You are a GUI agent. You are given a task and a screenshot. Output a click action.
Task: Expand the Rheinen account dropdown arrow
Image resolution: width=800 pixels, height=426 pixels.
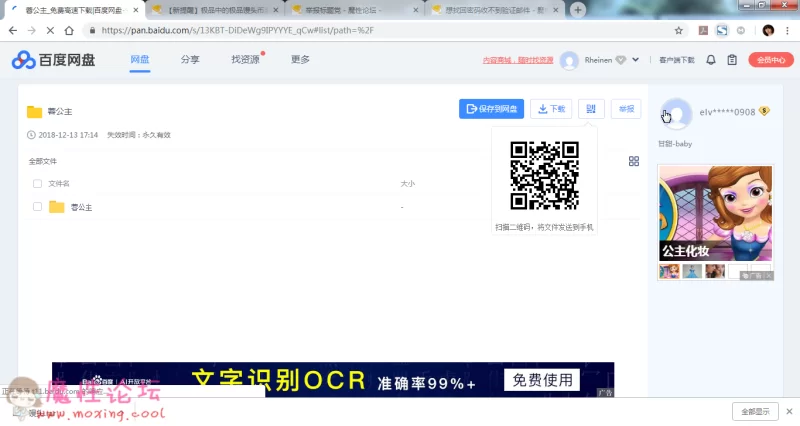tap(635, 60)
